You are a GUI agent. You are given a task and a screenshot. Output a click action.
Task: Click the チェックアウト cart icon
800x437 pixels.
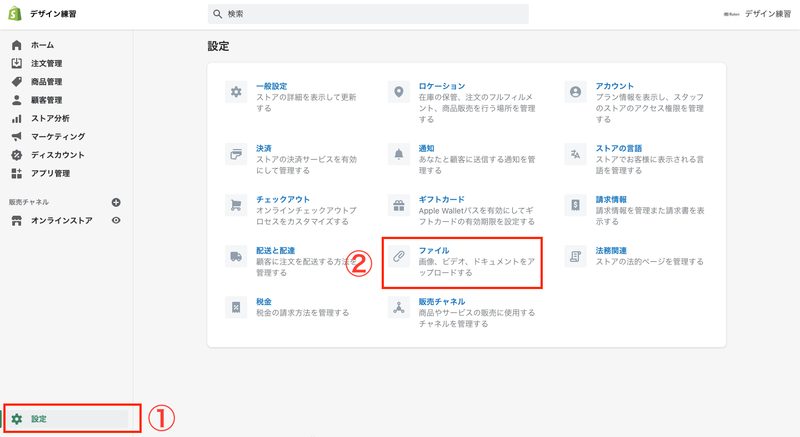[x=236, y=205]
